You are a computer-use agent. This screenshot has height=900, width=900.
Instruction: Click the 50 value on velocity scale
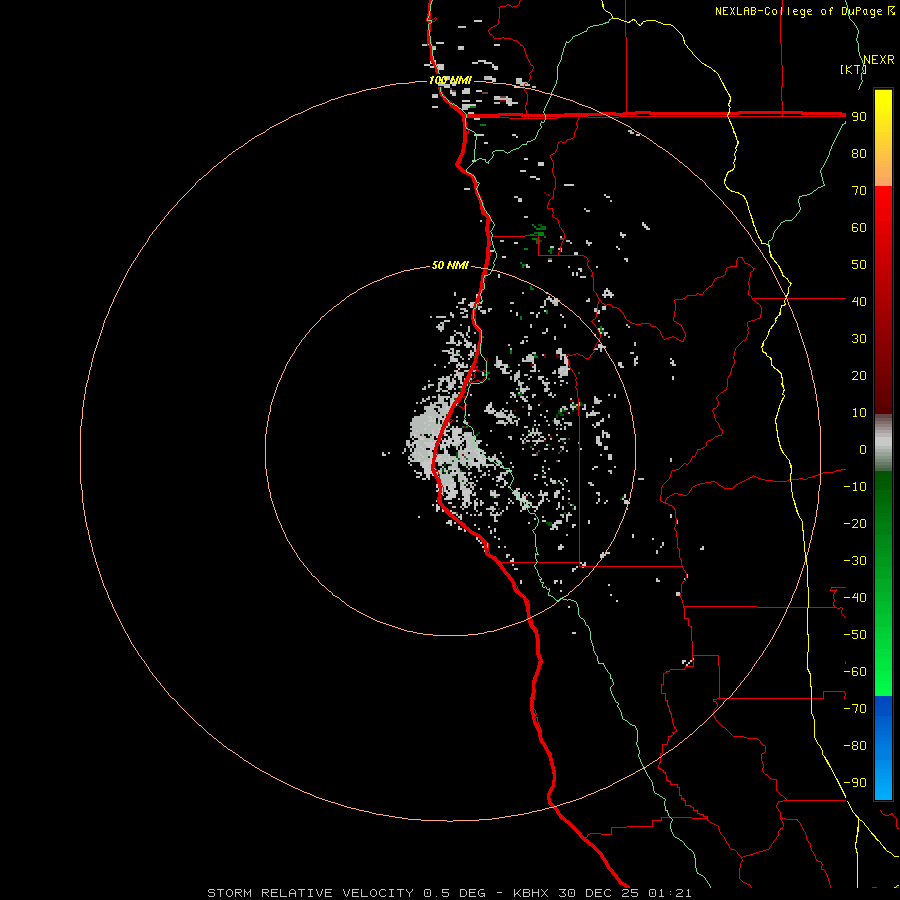click(x=859, y=265)
